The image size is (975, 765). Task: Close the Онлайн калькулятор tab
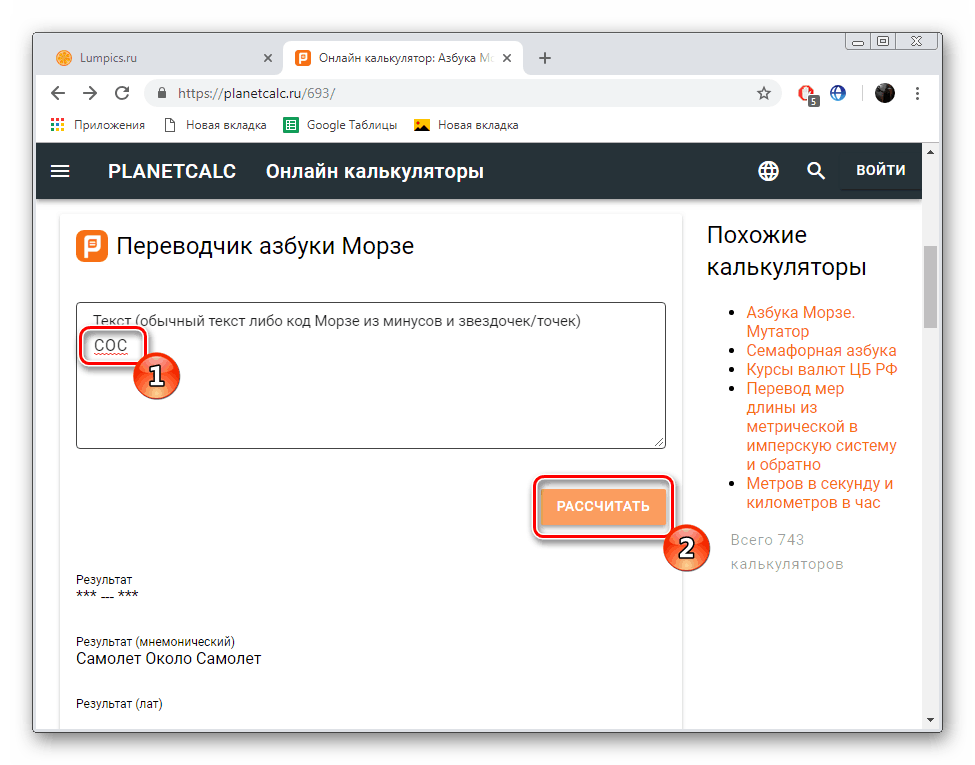point(507,58)
